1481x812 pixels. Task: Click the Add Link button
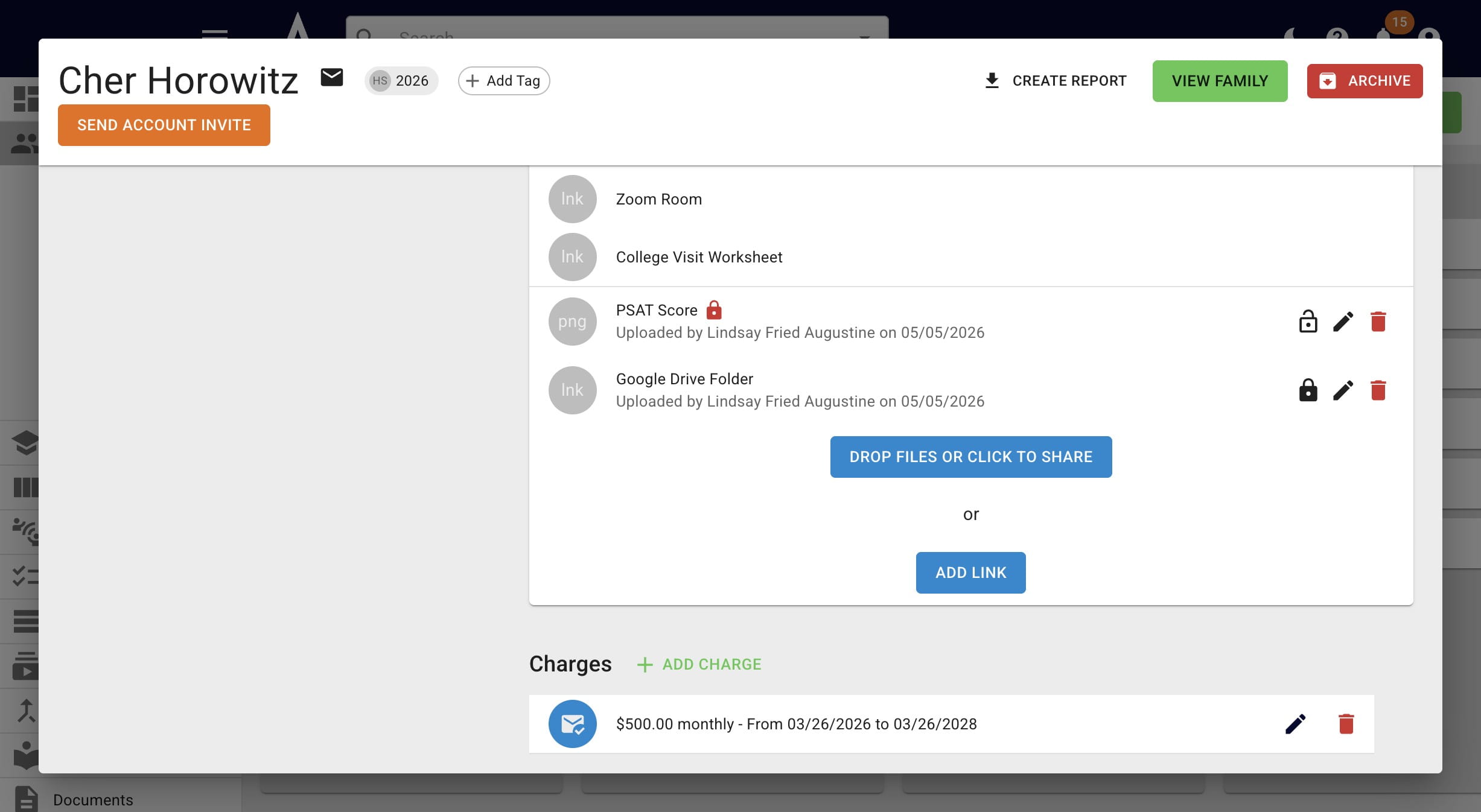[970, 573]
